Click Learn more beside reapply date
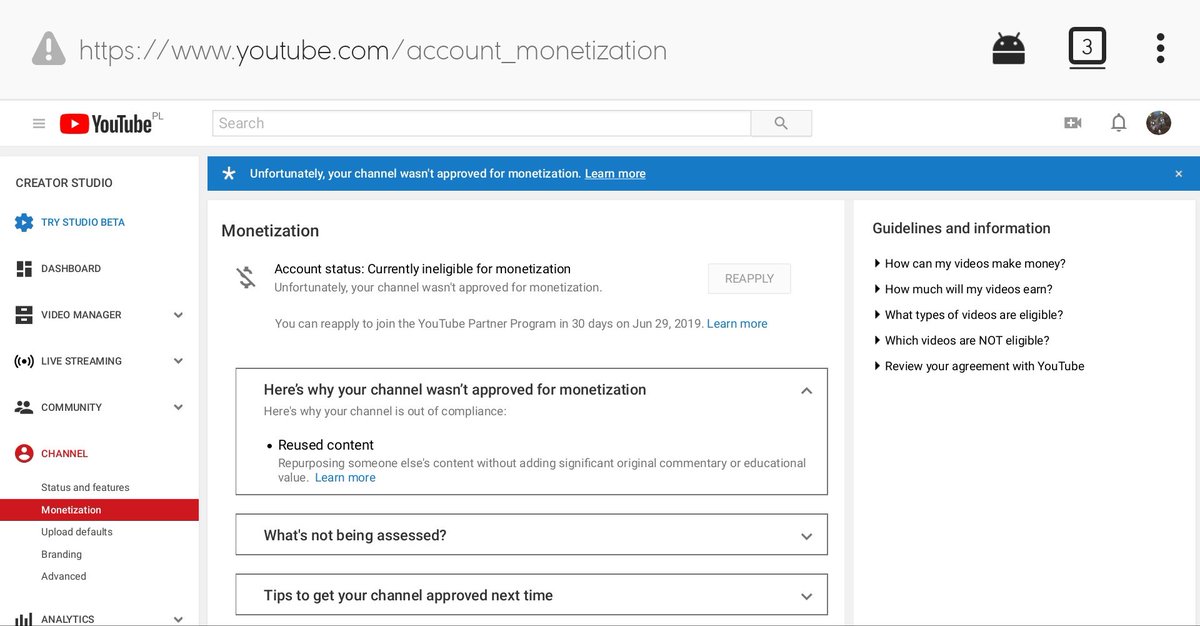The height and width of the screenshot is (626, 1200). [x=737, y=324]
